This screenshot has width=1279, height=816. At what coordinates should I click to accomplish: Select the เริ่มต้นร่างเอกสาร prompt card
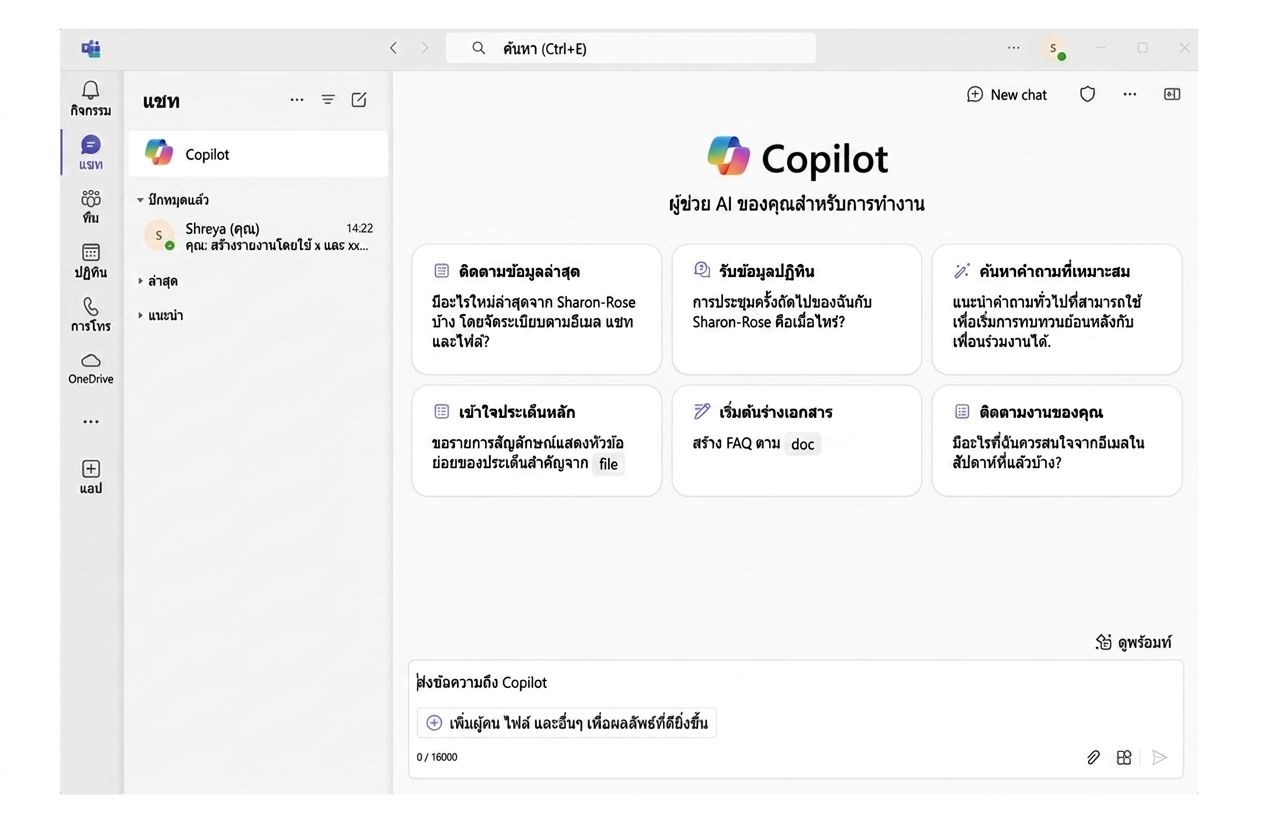tap(797, 440)
